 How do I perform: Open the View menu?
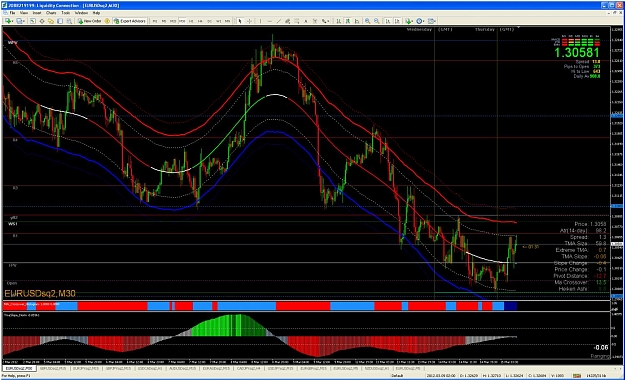(24, 13)
